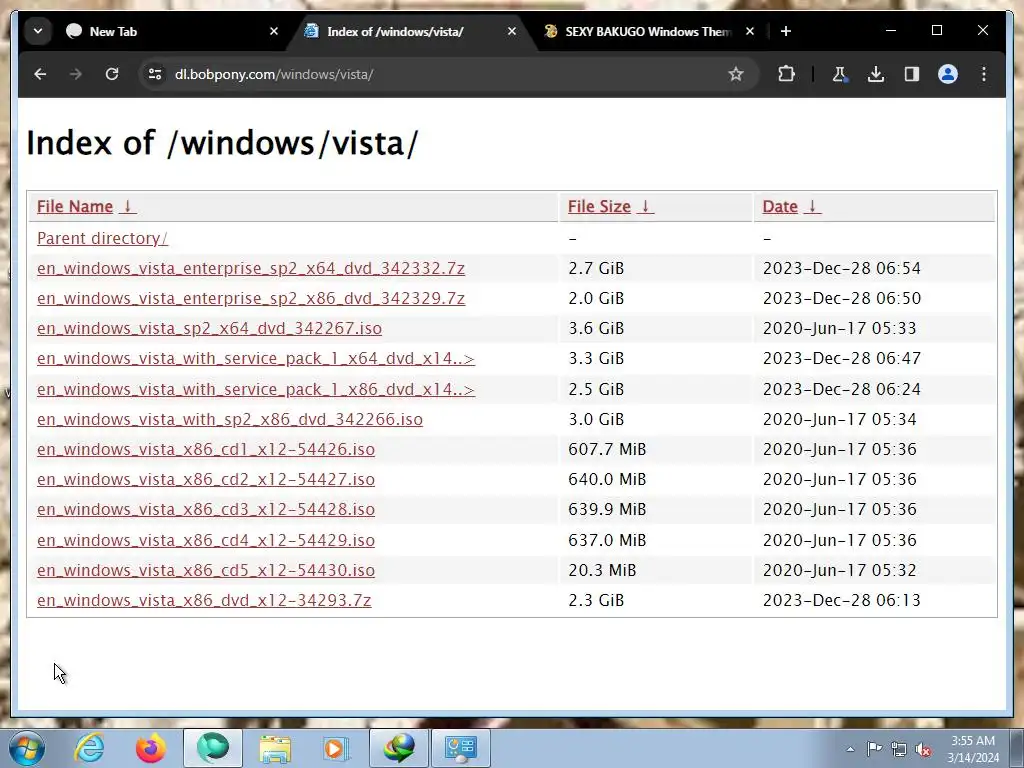Image resolution: width=1024 pixels, height=768 pixels.
Task: Open Internet Download Manager taskbar icon
Action: (399, 748)
